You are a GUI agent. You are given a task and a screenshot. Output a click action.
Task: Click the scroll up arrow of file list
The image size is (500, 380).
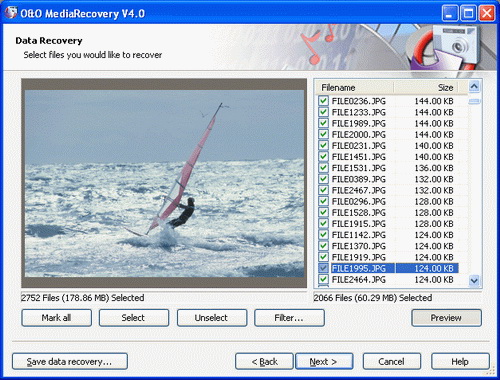(x=474, y=87)
